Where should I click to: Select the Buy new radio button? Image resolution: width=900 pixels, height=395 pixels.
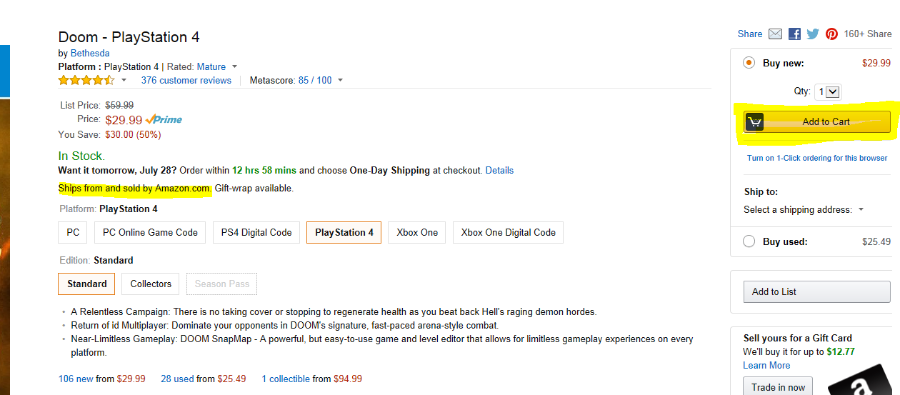[748, 63]
